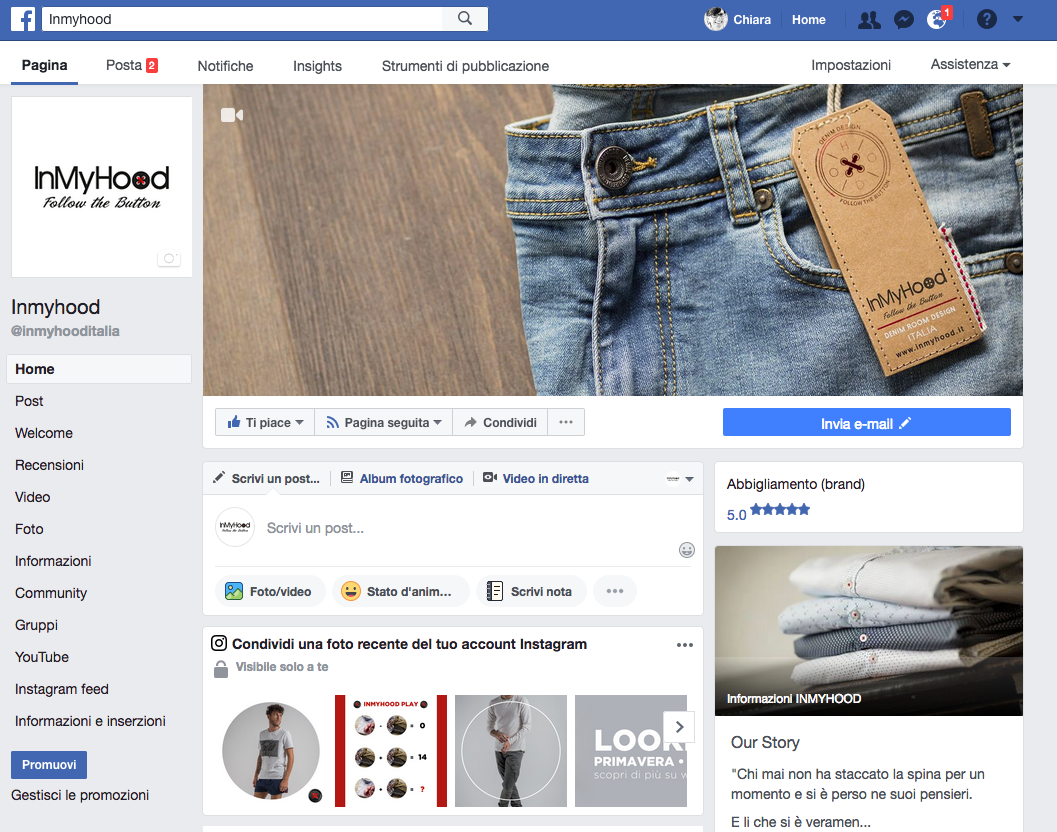Click Scrivi un post tab in composer
Image resolution: width=1057 pixels, height=832 pixels.
[266, 479]
